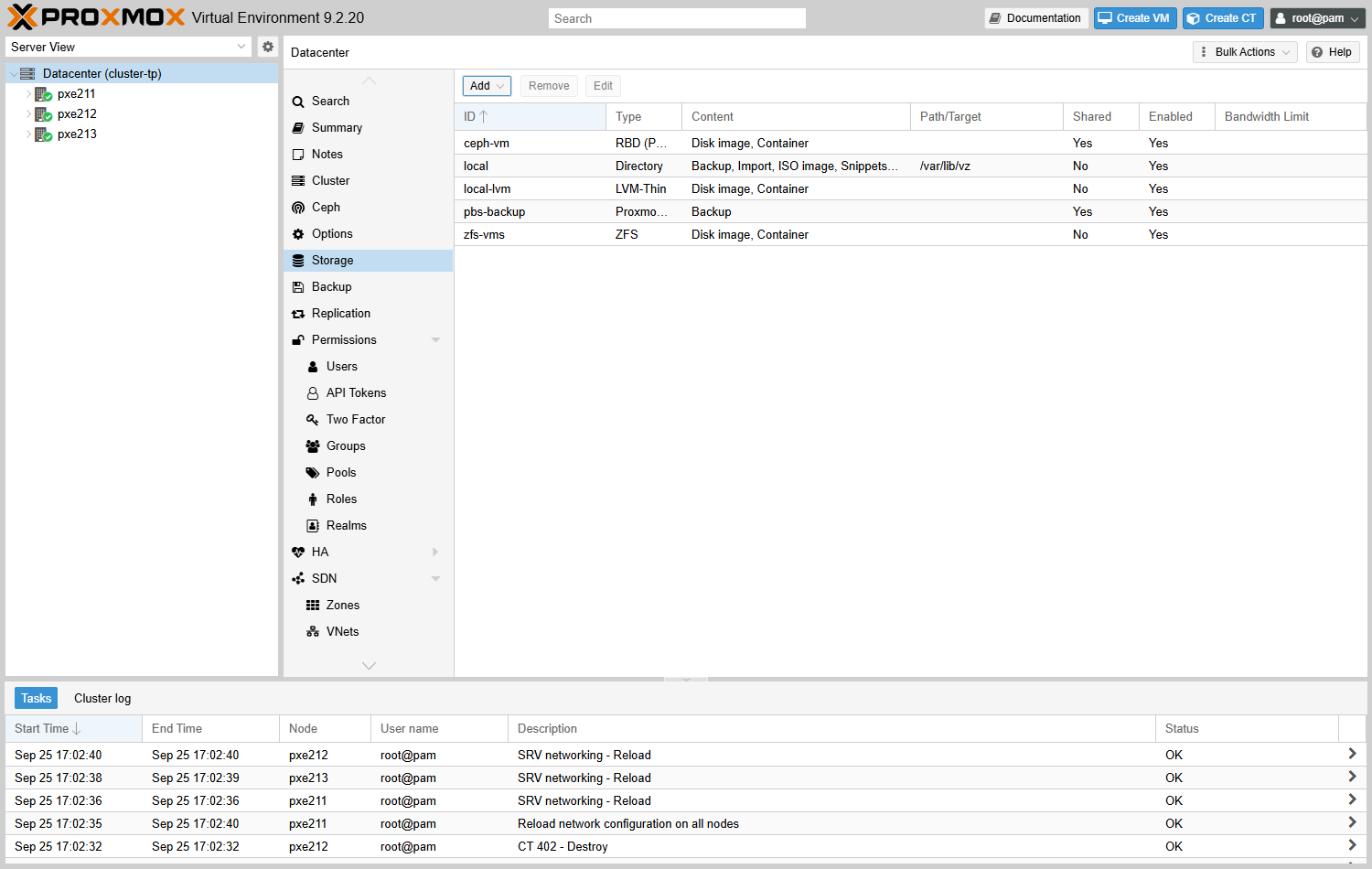
Task: Click the Create CT button
Action: point(1223,18)
